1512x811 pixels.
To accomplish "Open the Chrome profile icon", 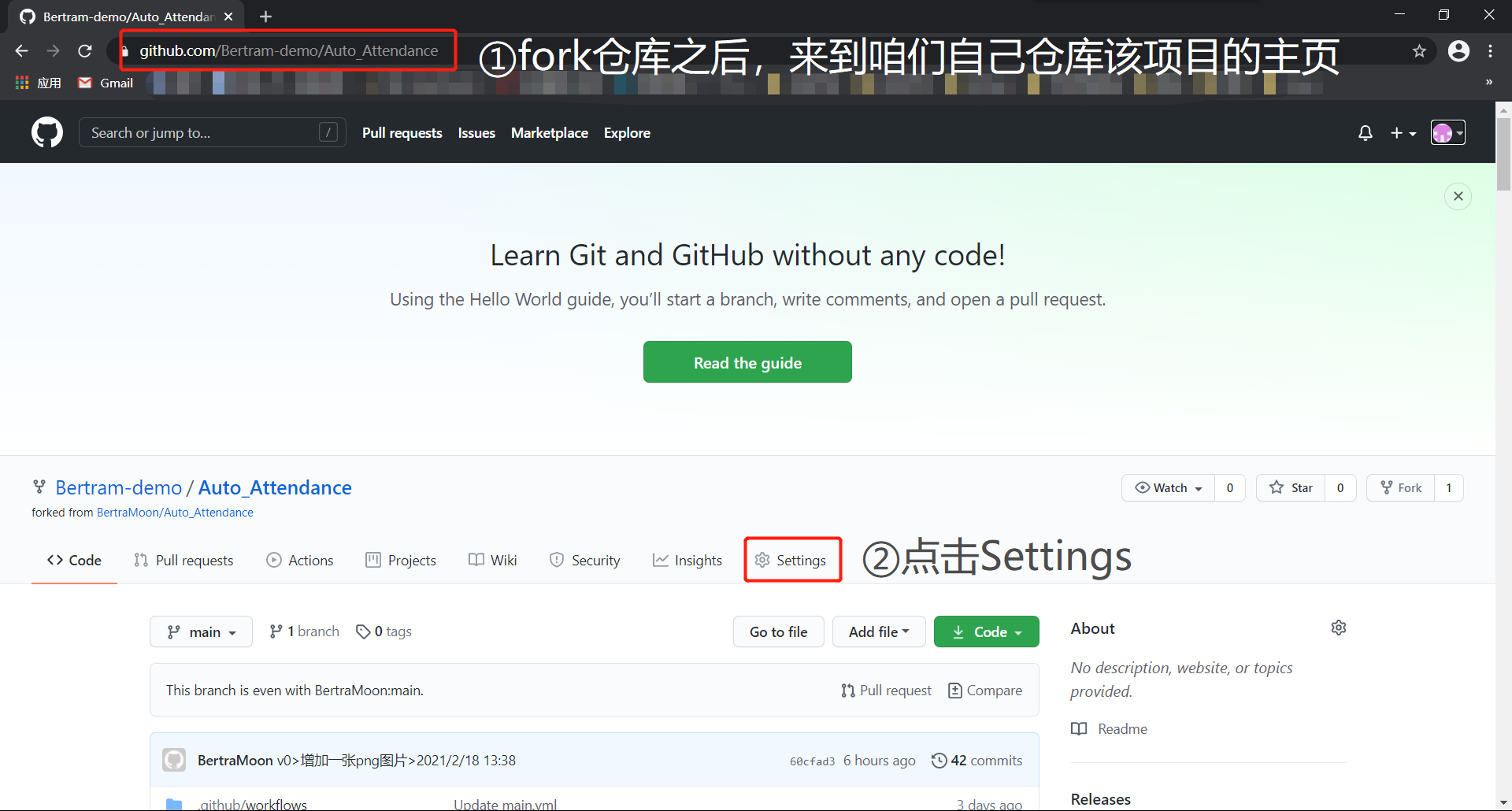I will point(1459,51).
